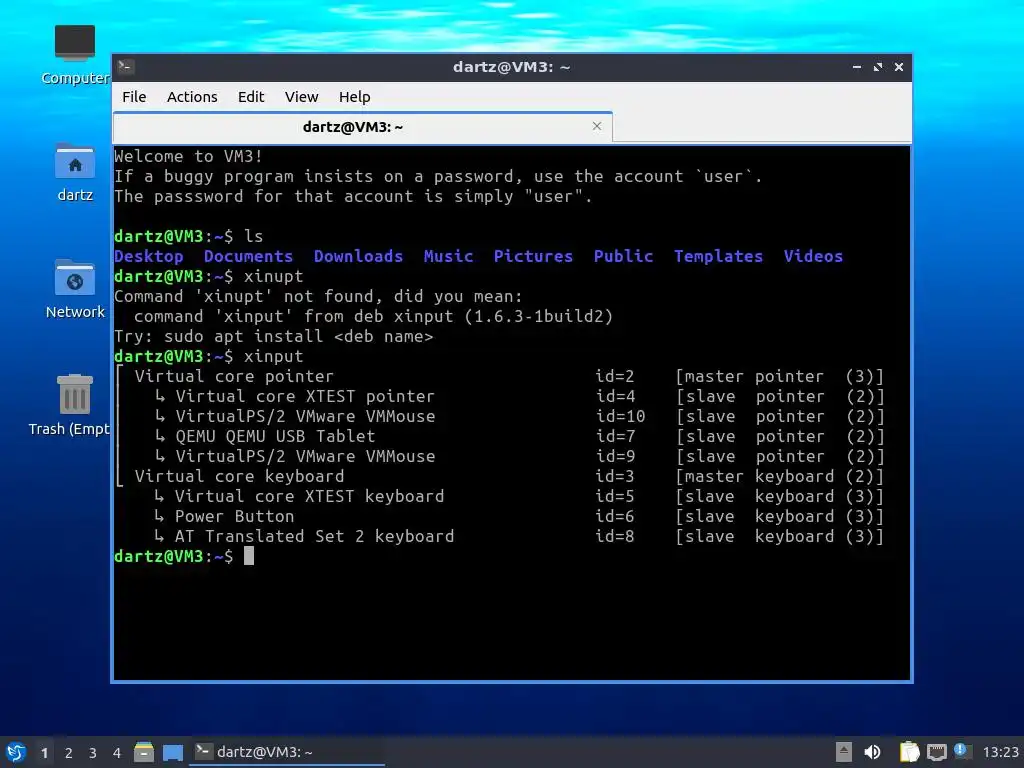The width and height of the screenshot is (1024, 768).
Task: Open the View menu
Action: (301, 97)
